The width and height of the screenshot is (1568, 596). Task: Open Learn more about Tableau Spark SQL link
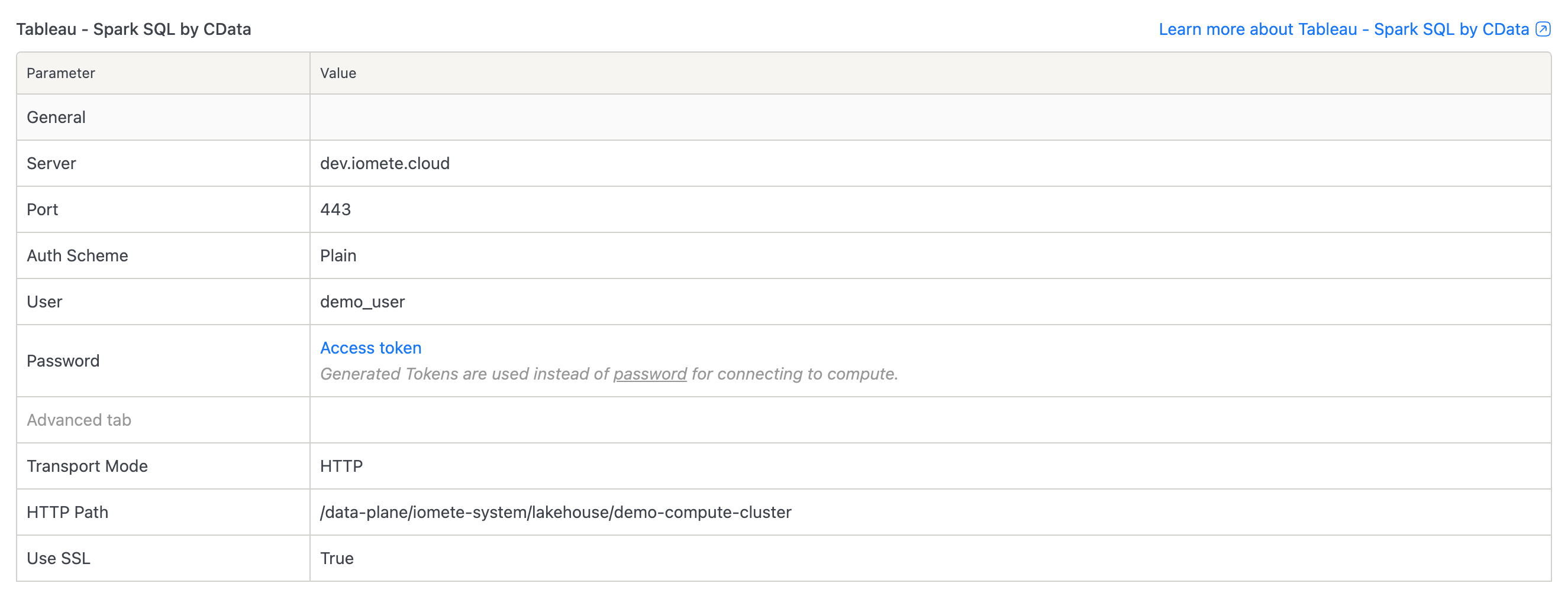(1343, 29)
